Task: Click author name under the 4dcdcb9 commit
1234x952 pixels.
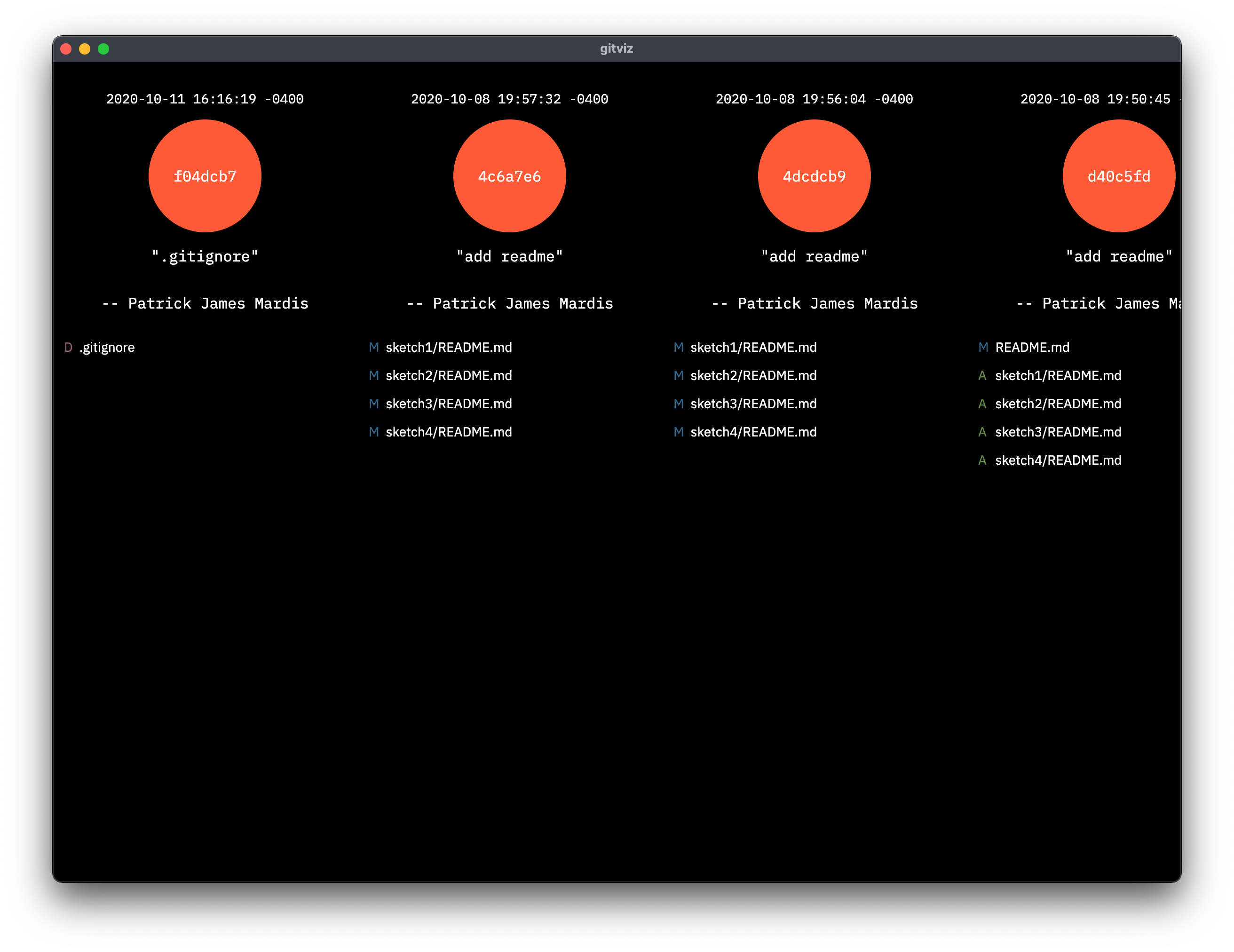Action: [814, 303]
